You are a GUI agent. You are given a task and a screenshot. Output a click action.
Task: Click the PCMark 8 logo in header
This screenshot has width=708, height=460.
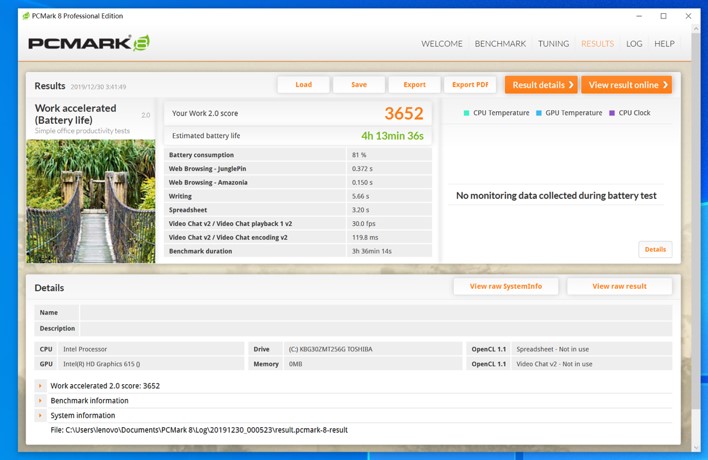pos(88,43)
